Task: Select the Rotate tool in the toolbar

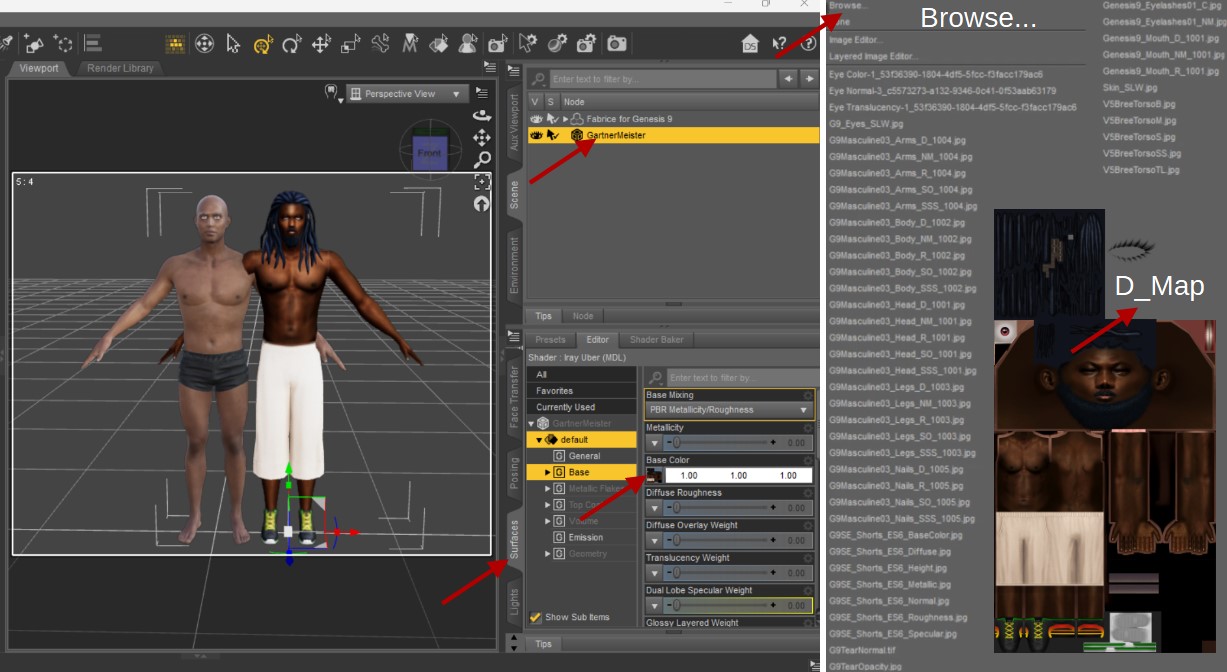Action: coord(292,44)
